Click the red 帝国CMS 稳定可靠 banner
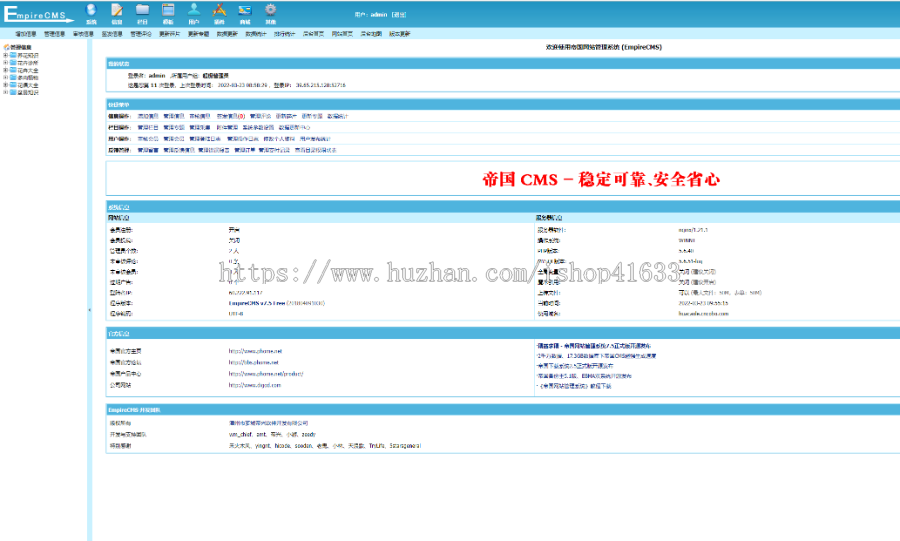This screenshot has height=541, width=900. 601,180
